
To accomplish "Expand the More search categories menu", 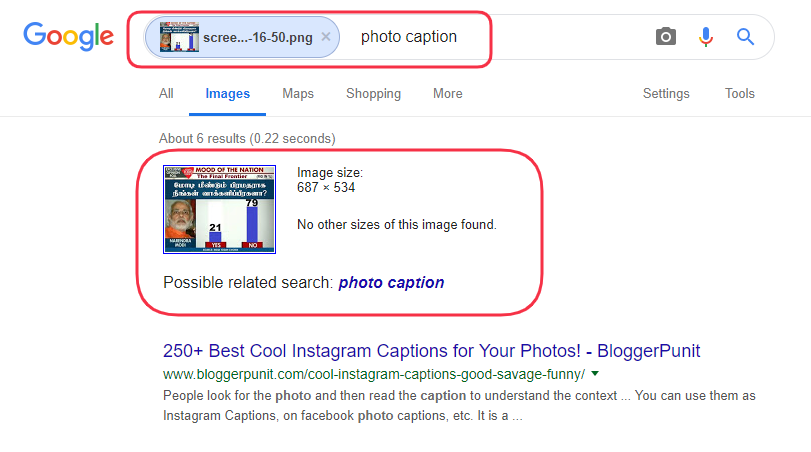I will click(448, 94).
